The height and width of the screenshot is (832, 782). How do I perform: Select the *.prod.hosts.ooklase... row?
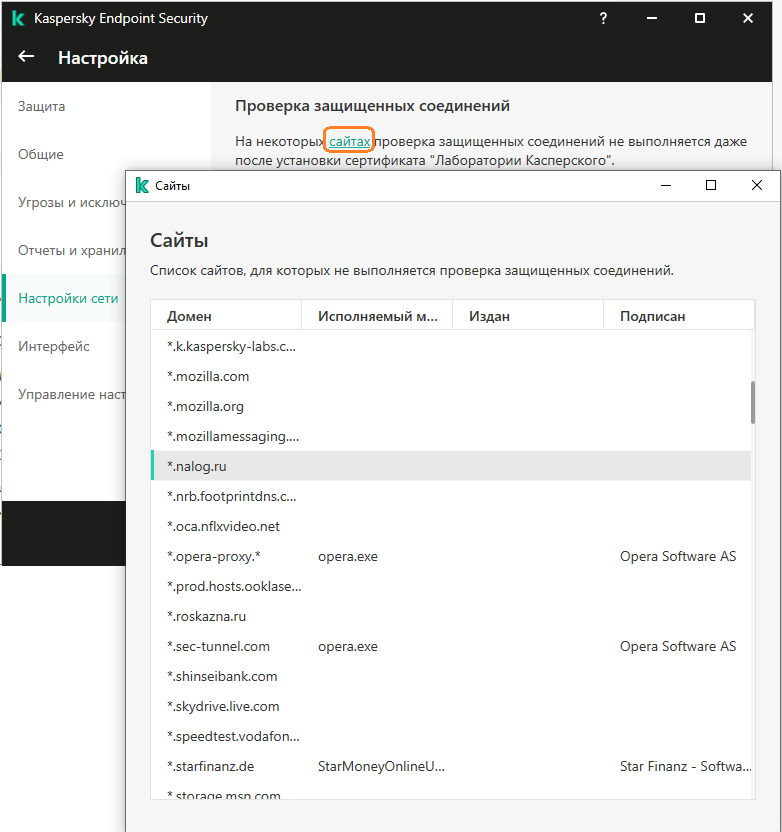click(x=451, y=586)
